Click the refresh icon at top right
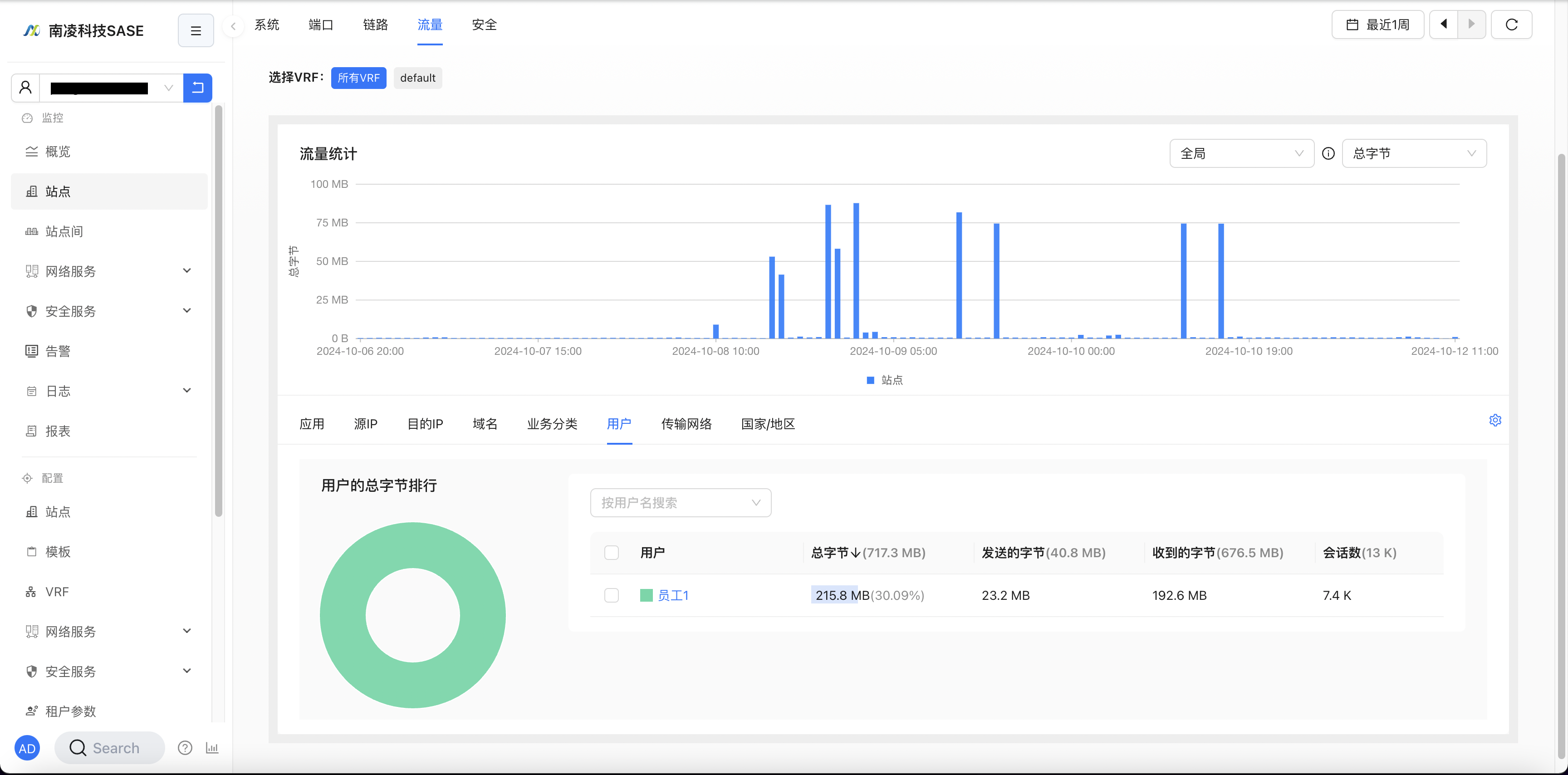The image size is (1568, 775). (1511, 25)
